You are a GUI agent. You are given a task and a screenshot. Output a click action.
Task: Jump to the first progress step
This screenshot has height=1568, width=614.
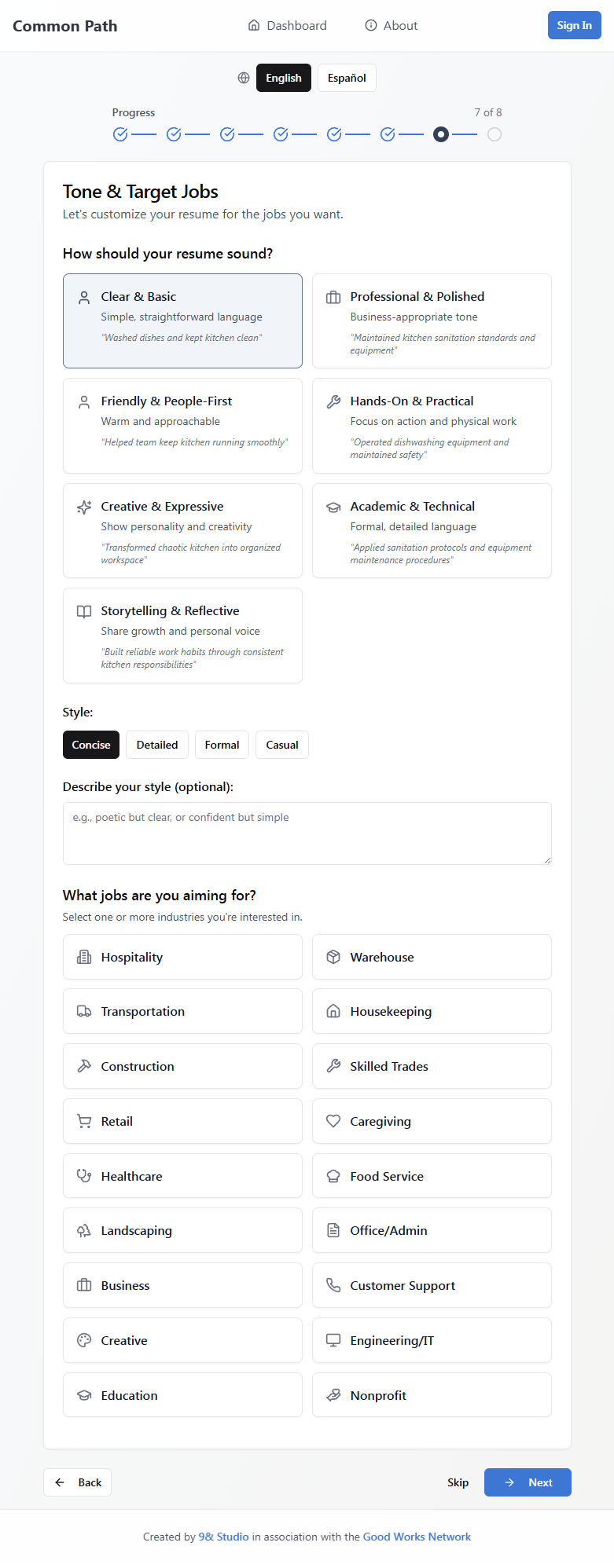point(120,134)
